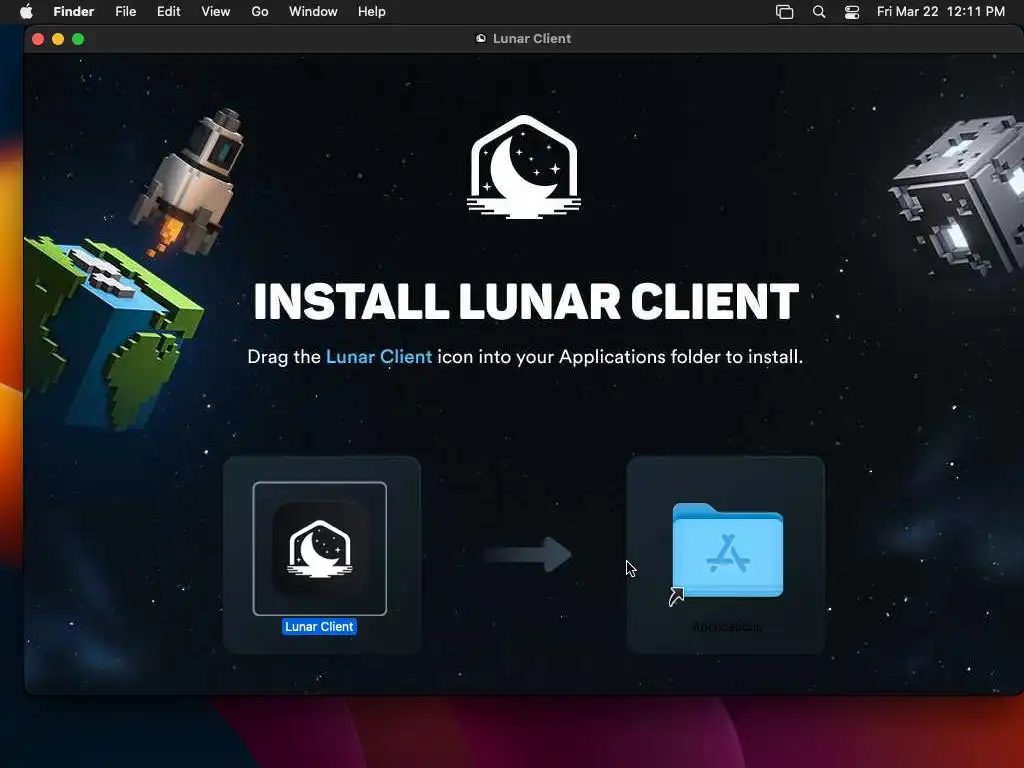Open the Help menu
The image size is (1024, 768).
click(x=372, y=12)
